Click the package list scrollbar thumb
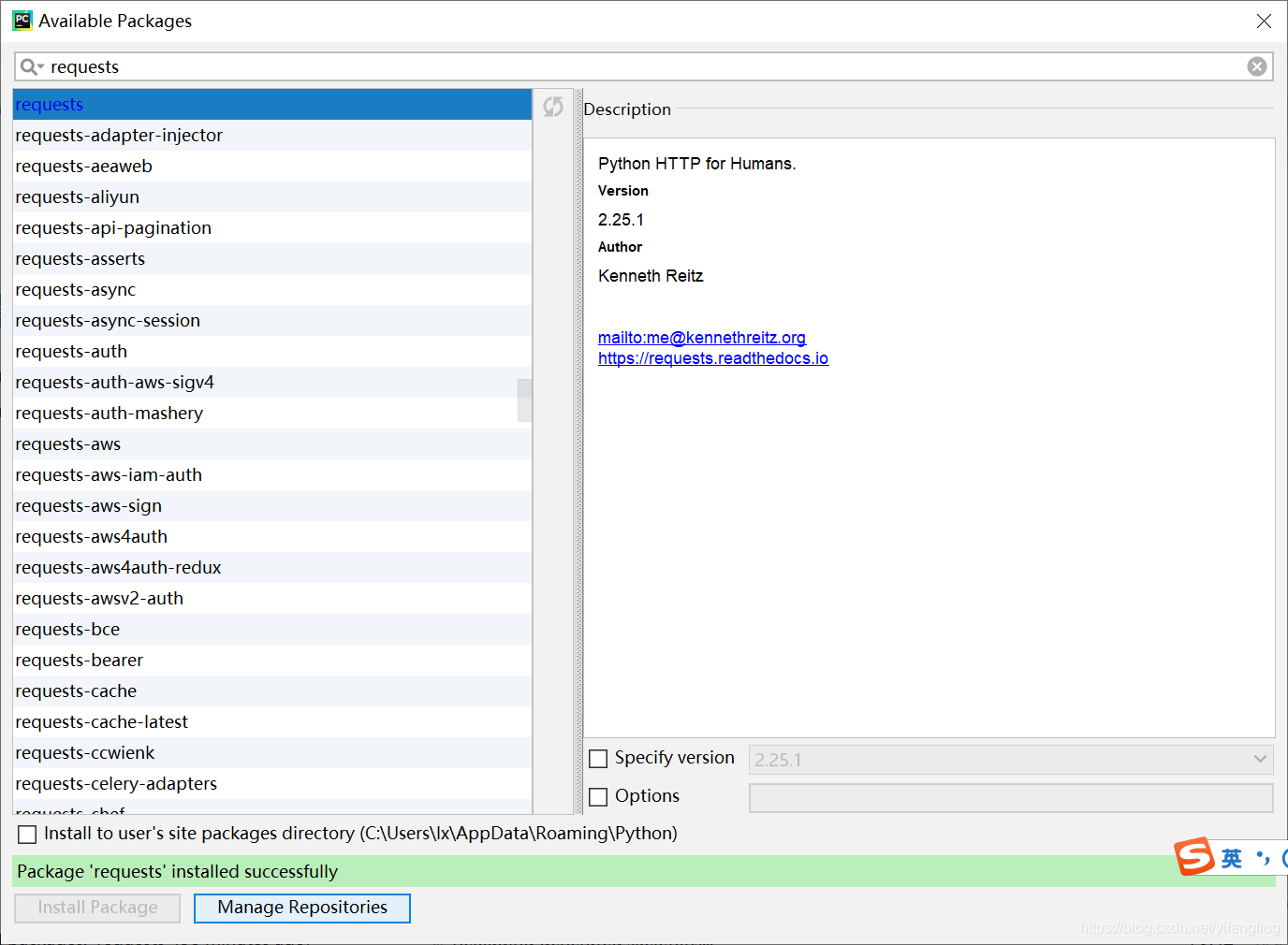This screenshot has height=945, width=1288. pyautogui.click(x=525, y=400)
